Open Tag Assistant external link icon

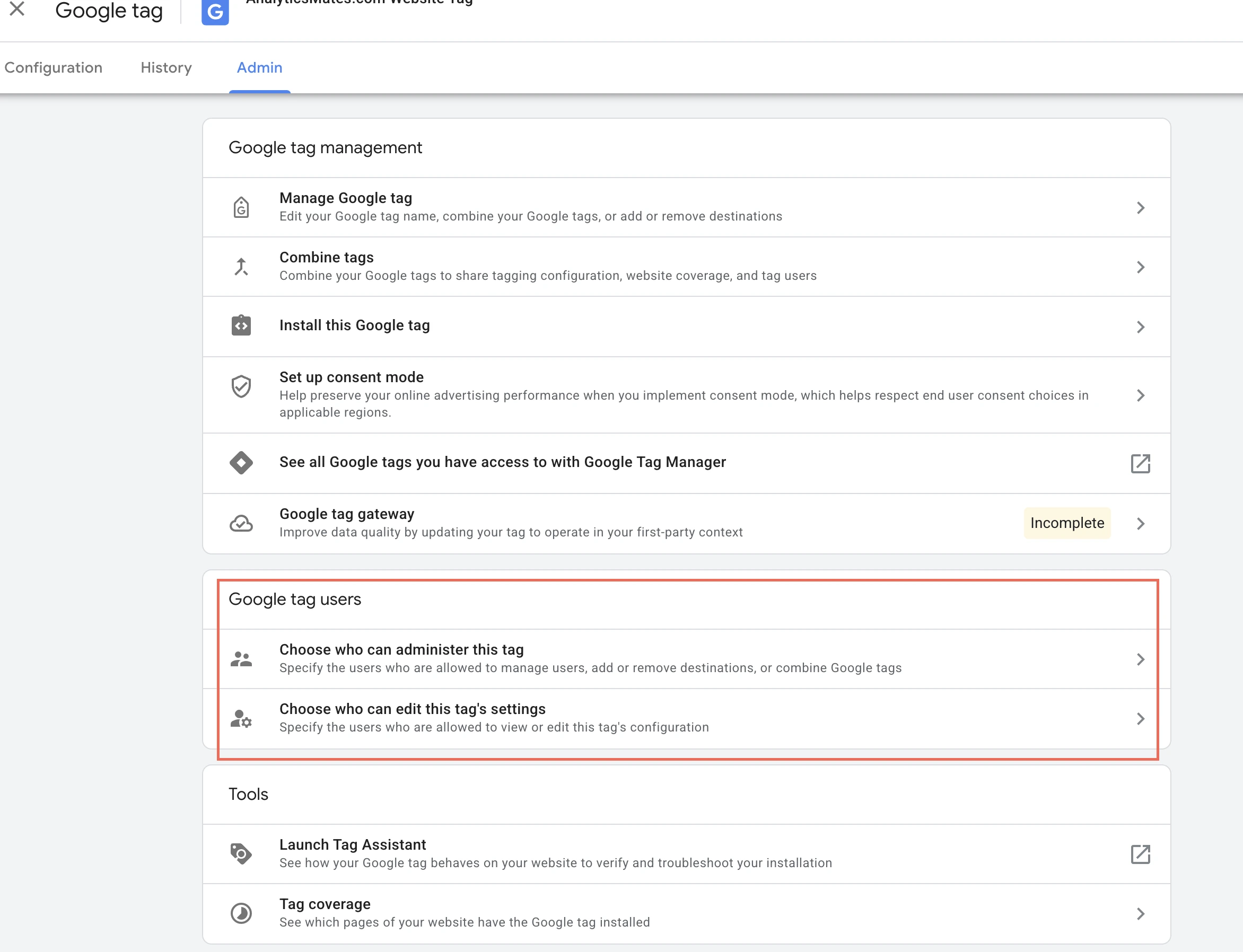1141,854
